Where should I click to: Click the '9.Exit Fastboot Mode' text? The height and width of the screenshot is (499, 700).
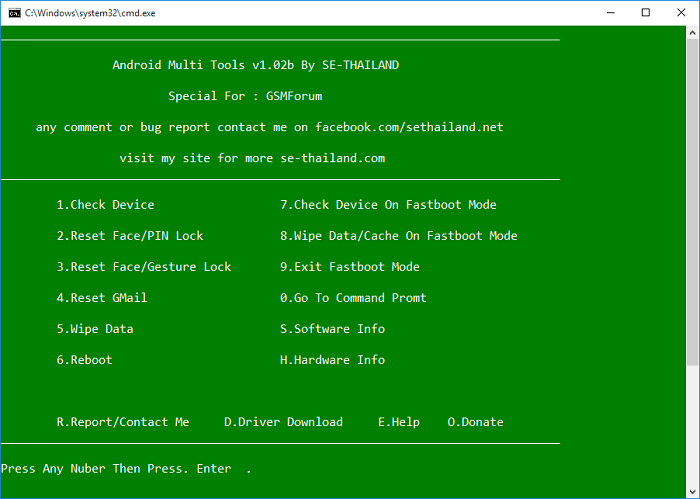[350, 267]
